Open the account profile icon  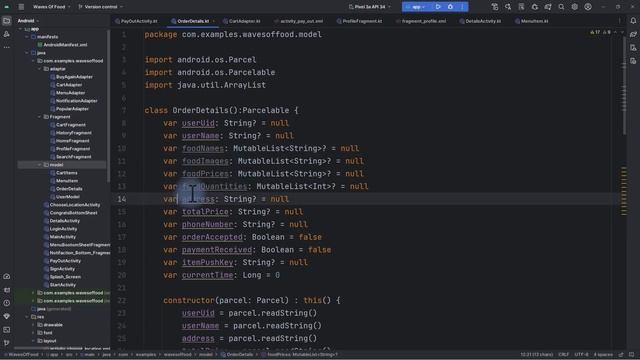(x=588, y=7)
